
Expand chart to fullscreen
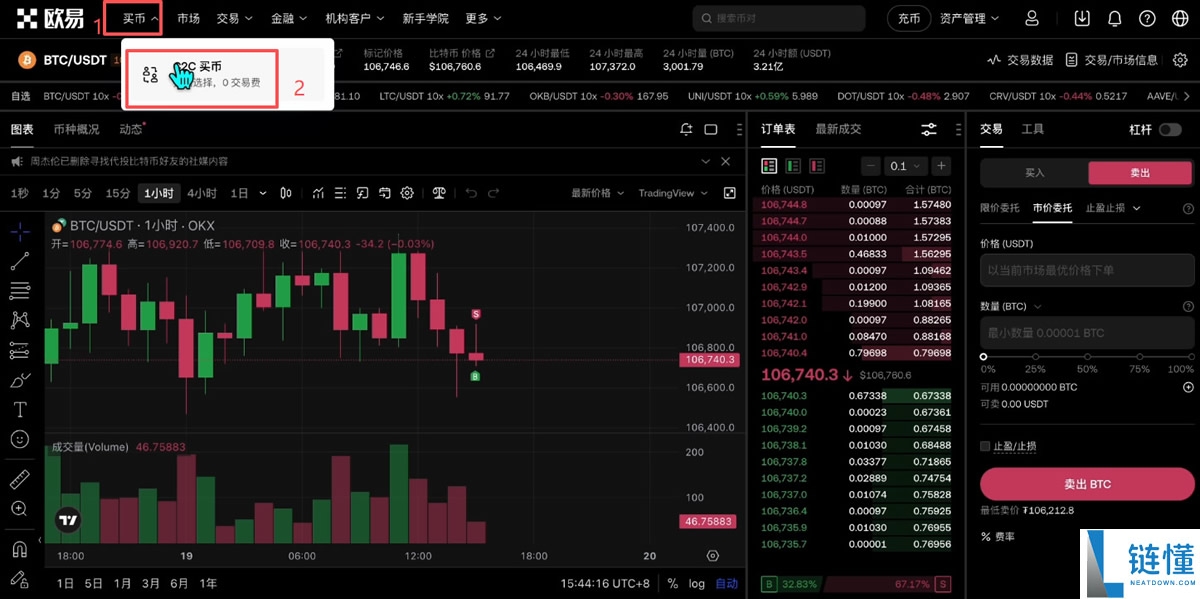(730, 193)
